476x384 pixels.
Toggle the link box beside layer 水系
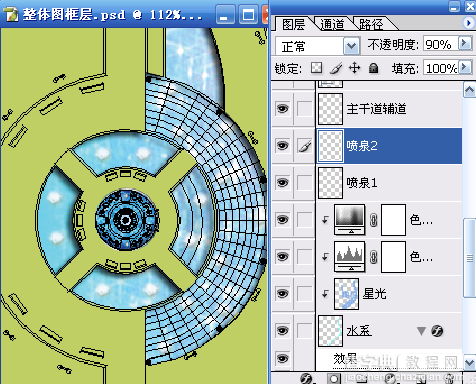[x=305, y=331]
